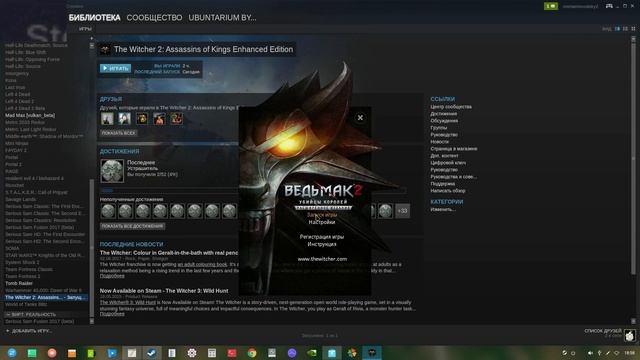The image size is (640, 360).
Task: Open Центр сообщества link
Action: pyautogui.click(x=451, y=107)
